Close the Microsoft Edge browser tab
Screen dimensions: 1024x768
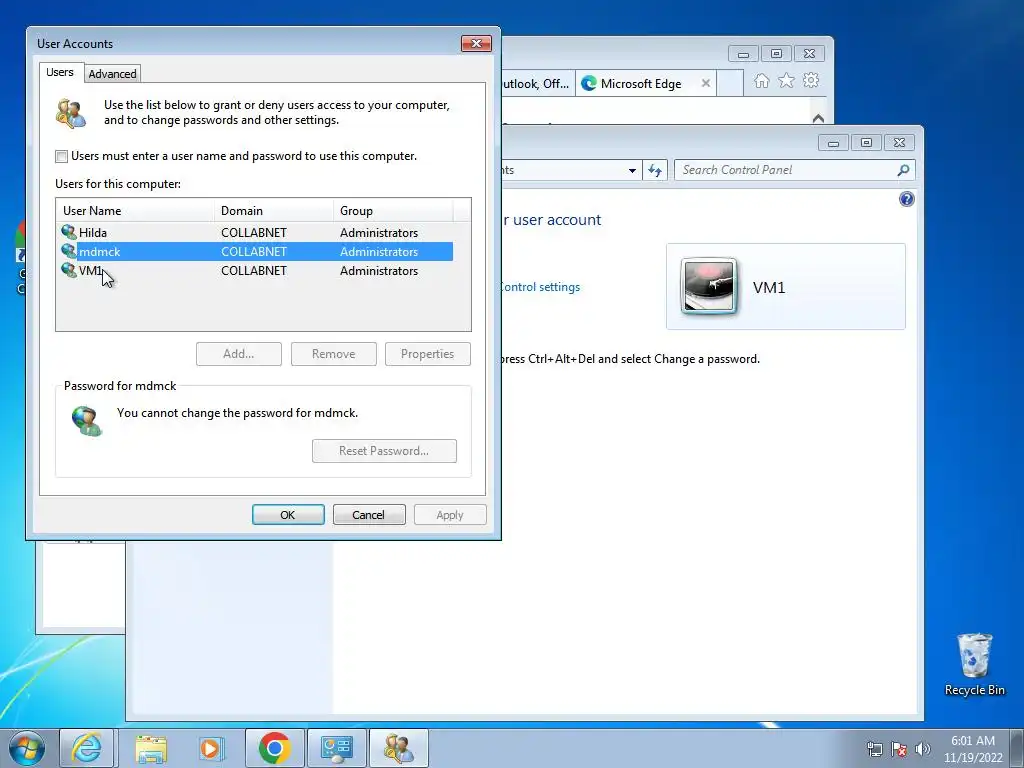tap(705, 84)
